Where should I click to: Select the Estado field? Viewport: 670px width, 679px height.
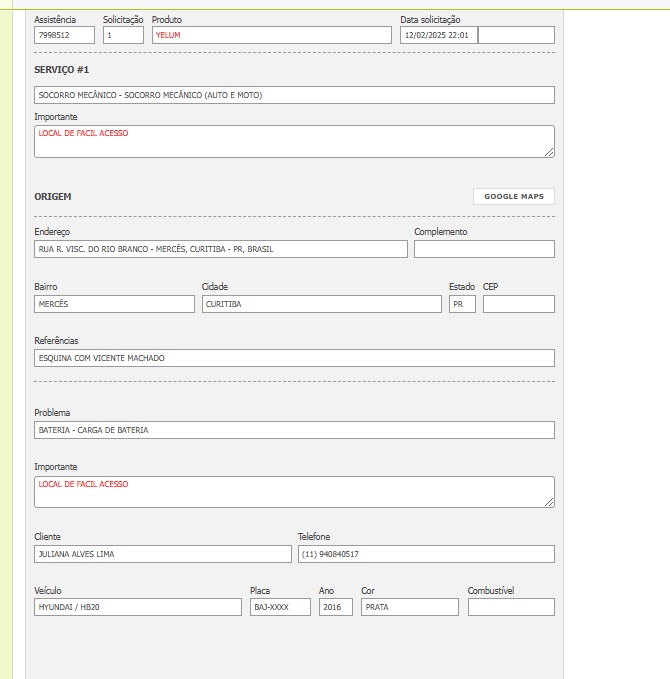[x=461, y=304]
